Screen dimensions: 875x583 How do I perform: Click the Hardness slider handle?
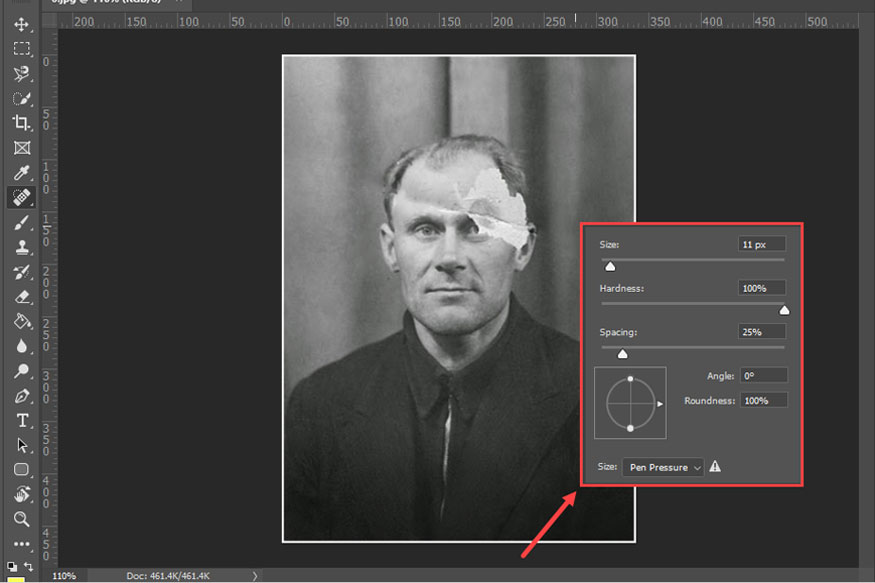pos(784,310)
